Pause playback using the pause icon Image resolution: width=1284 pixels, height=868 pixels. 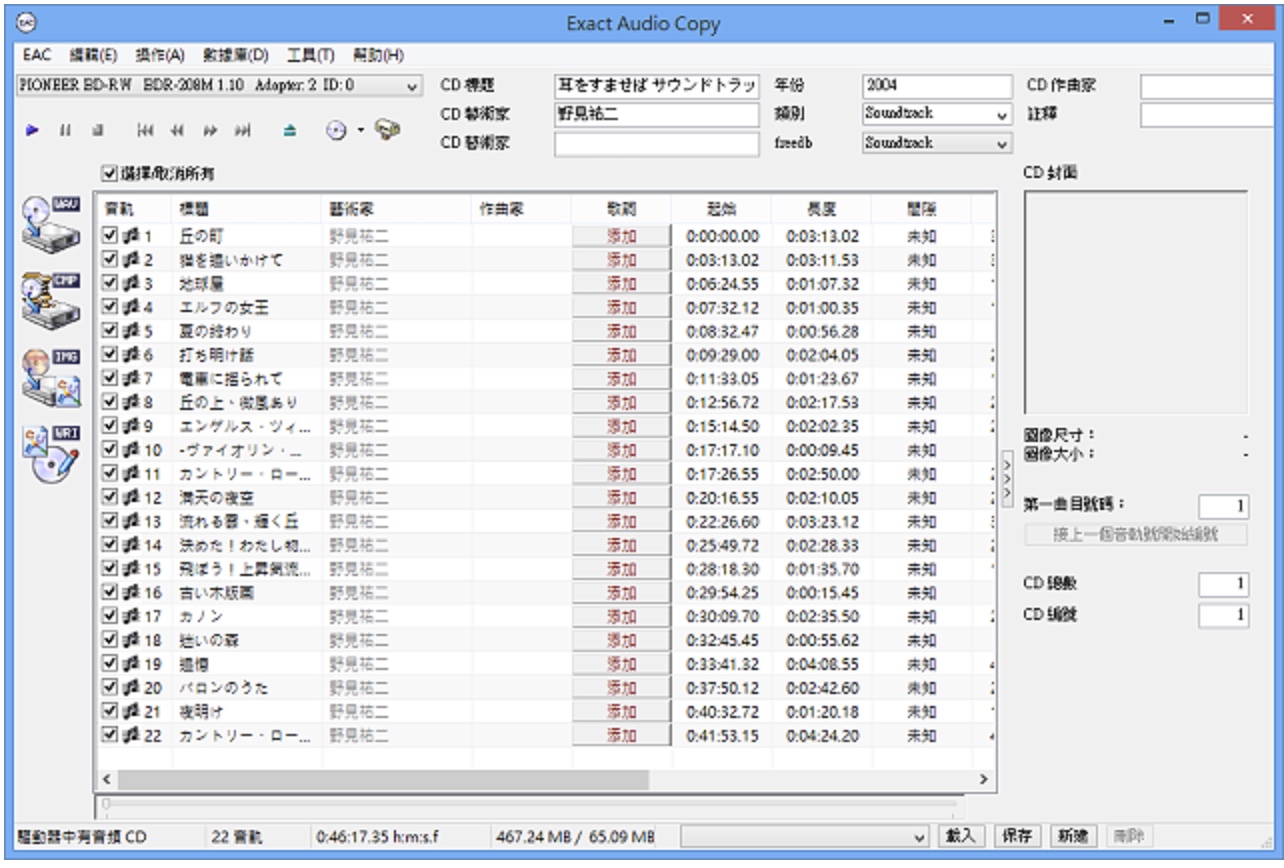click(64, 131)
